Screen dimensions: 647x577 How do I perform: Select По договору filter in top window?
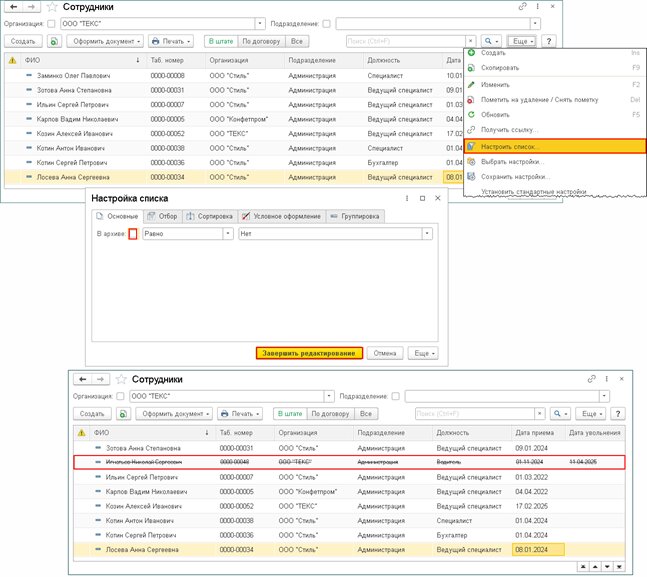261,41
